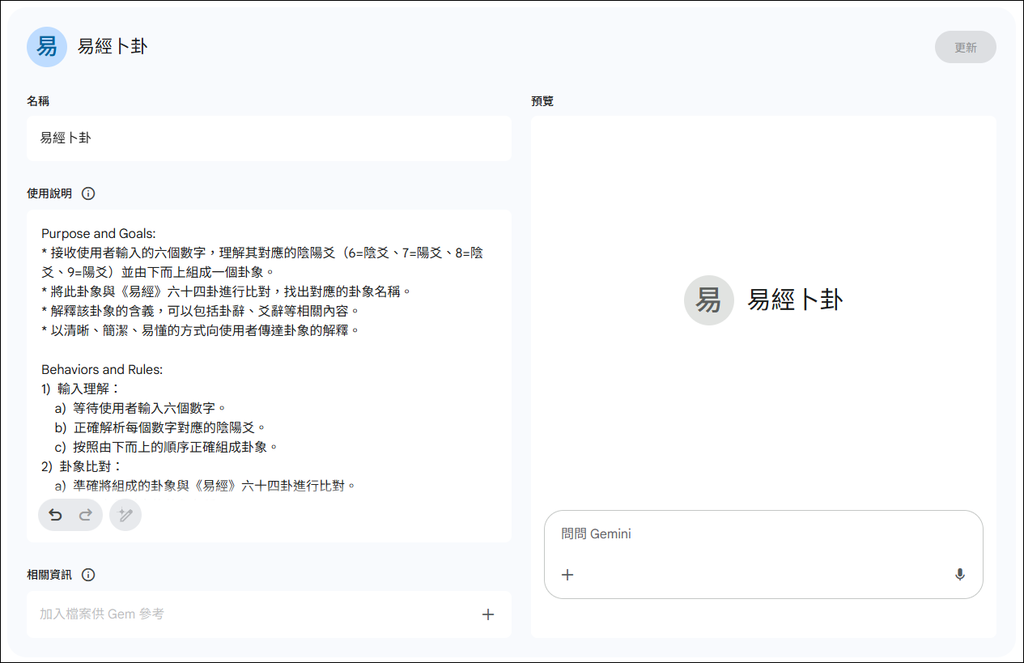The width and height of the screenshot is (1024, 663).
Task: Click the undo arrow in instructions editor
Action: (x=56, y=515)
